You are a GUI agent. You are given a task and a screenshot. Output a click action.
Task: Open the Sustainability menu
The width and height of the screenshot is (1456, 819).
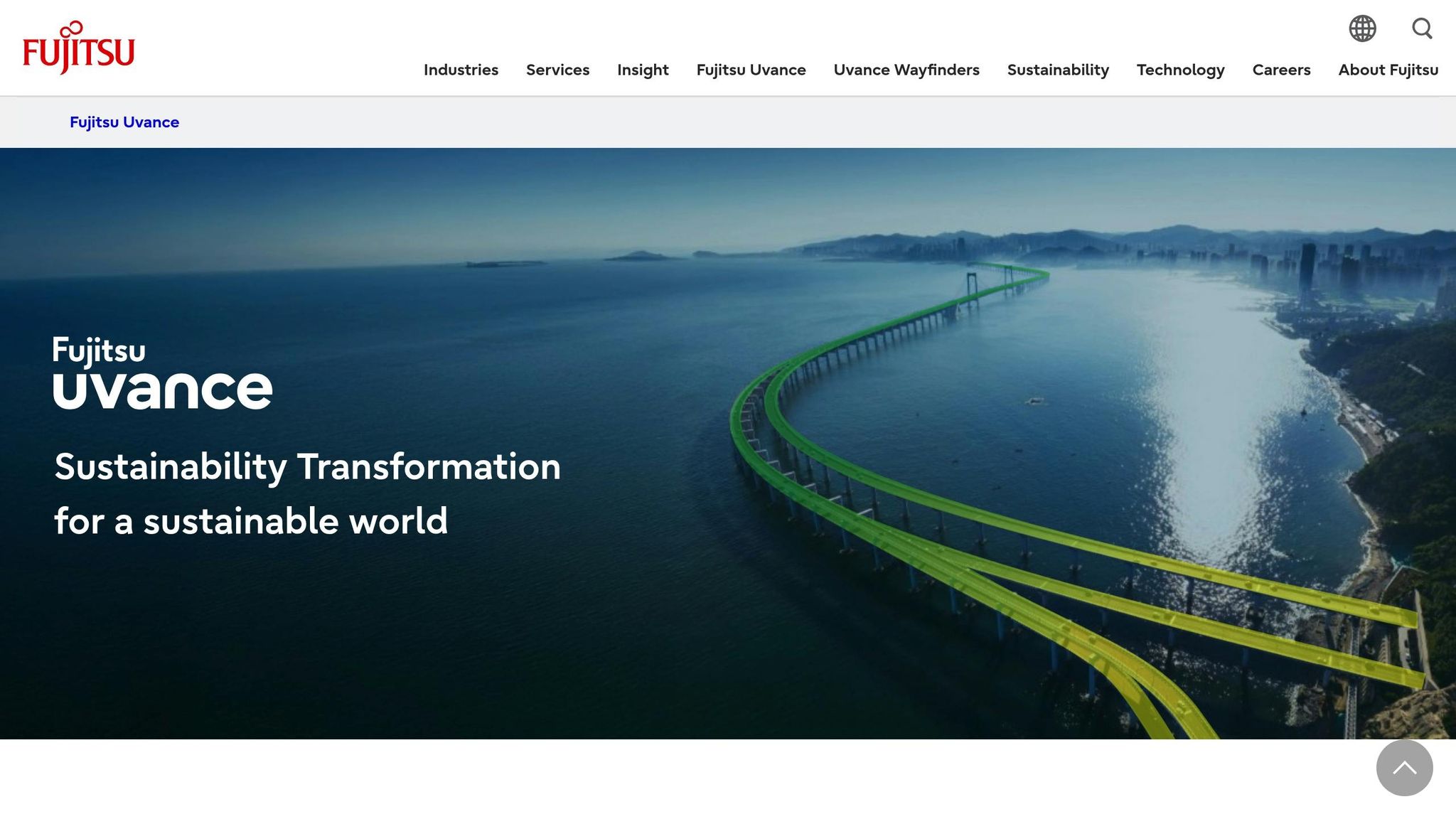tap(1058, 70)
